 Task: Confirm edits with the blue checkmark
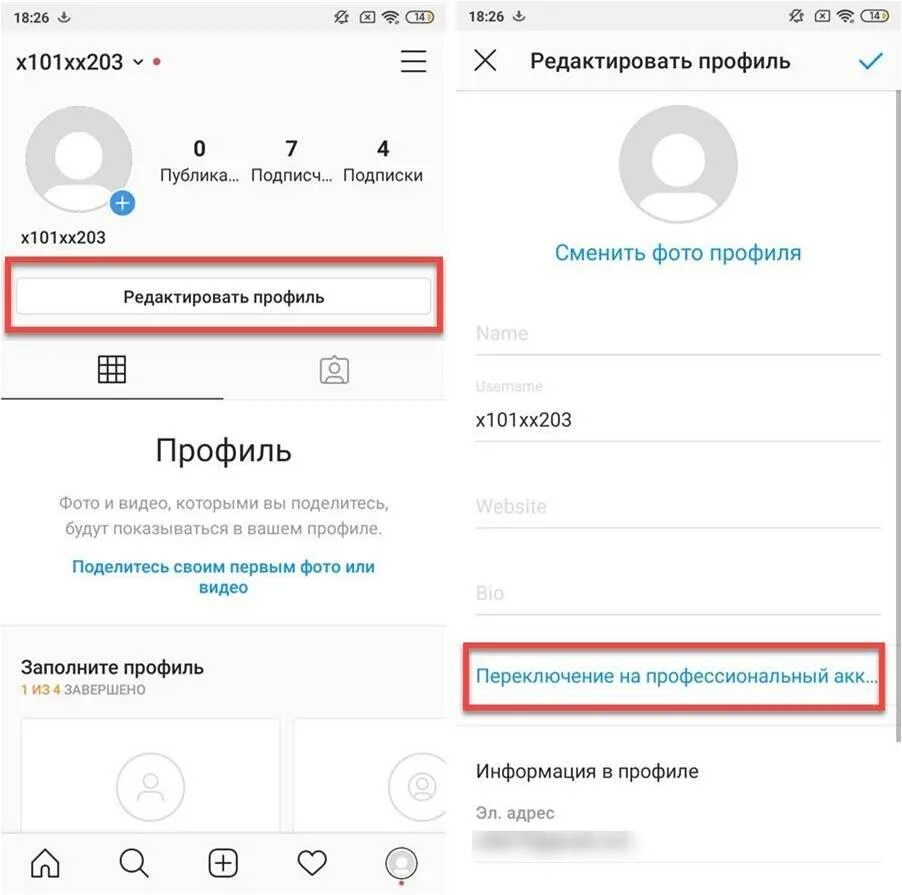(x=870, y=60)
